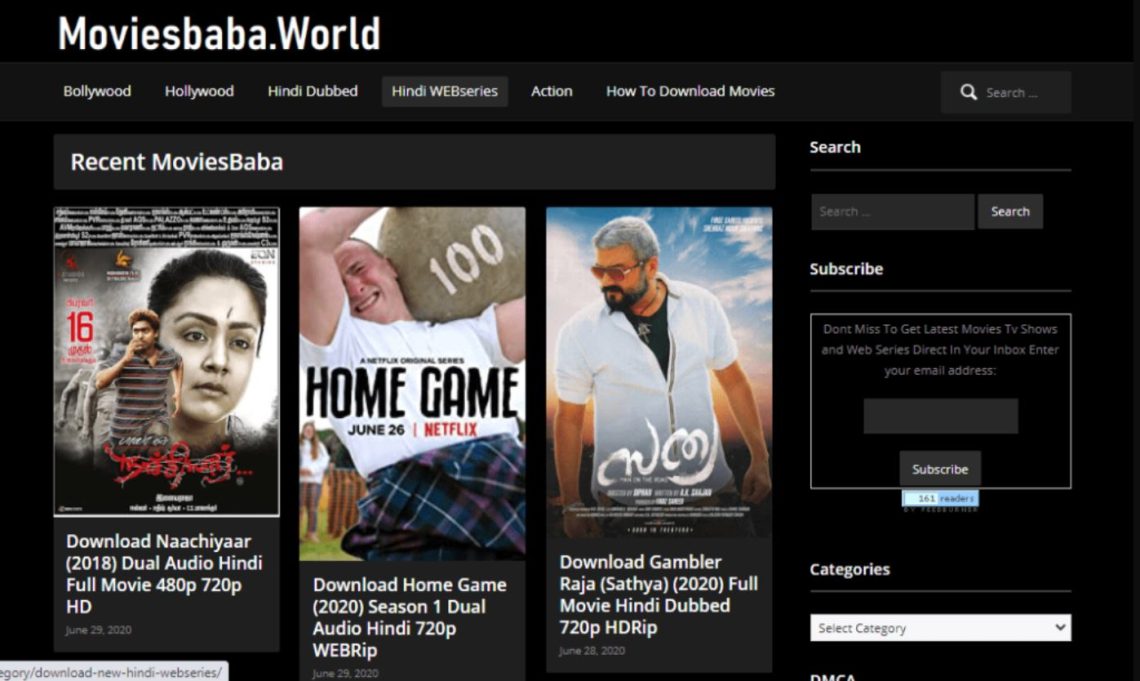
Task: Open the 161 readers FeedBurner badge
Action: 940,499
